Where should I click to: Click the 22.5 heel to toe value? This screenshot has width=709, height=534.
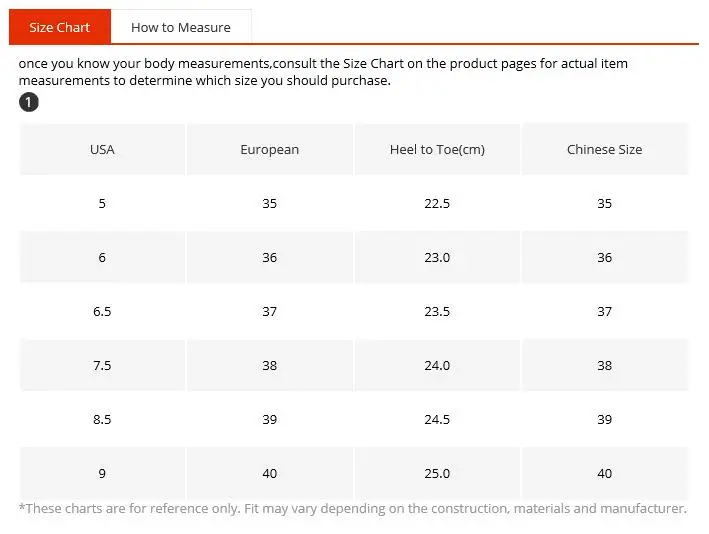437,204
